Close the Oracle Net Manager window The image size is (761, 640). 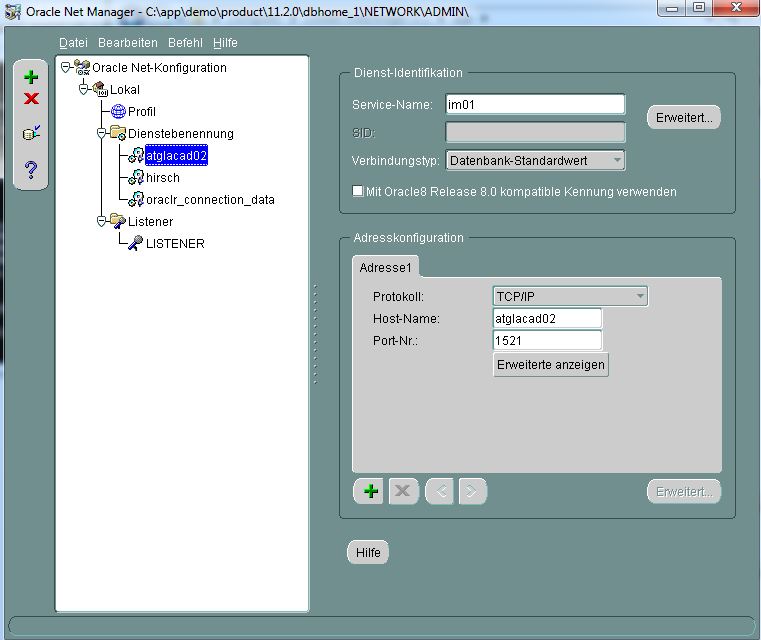click(x=736, y=8)
